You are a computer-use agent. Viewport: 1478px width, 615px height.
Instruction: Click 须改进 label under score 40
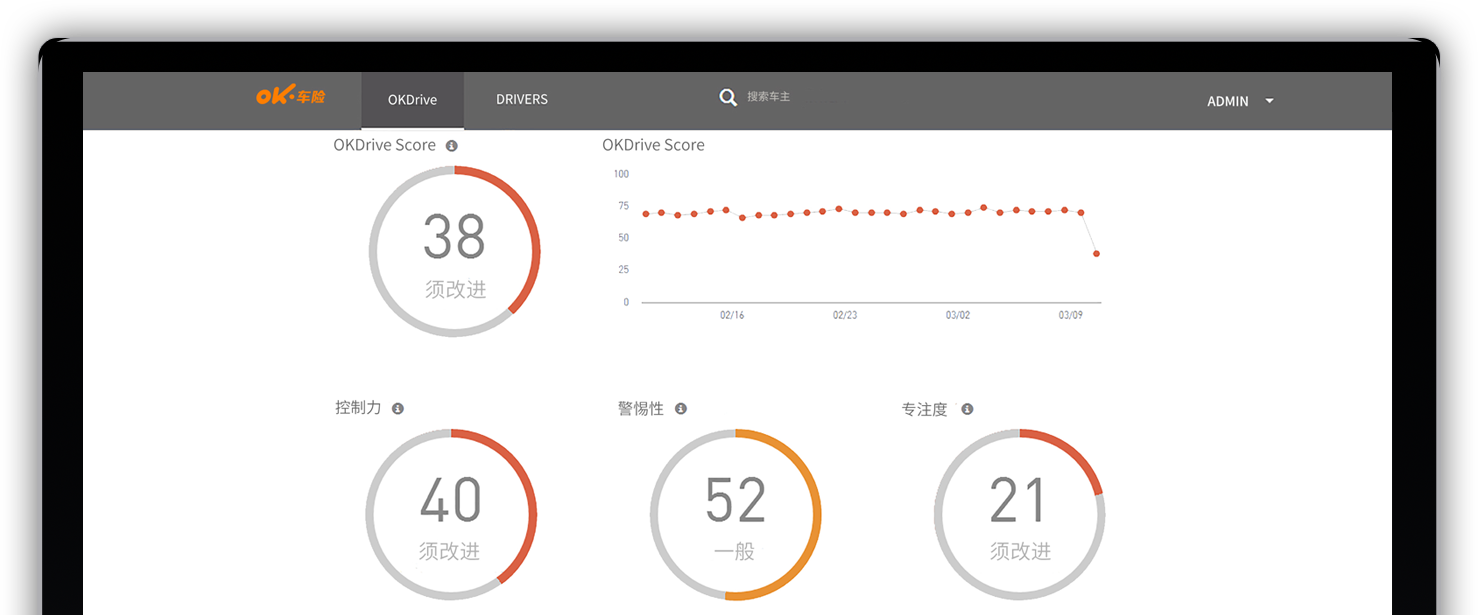[450, 551]
